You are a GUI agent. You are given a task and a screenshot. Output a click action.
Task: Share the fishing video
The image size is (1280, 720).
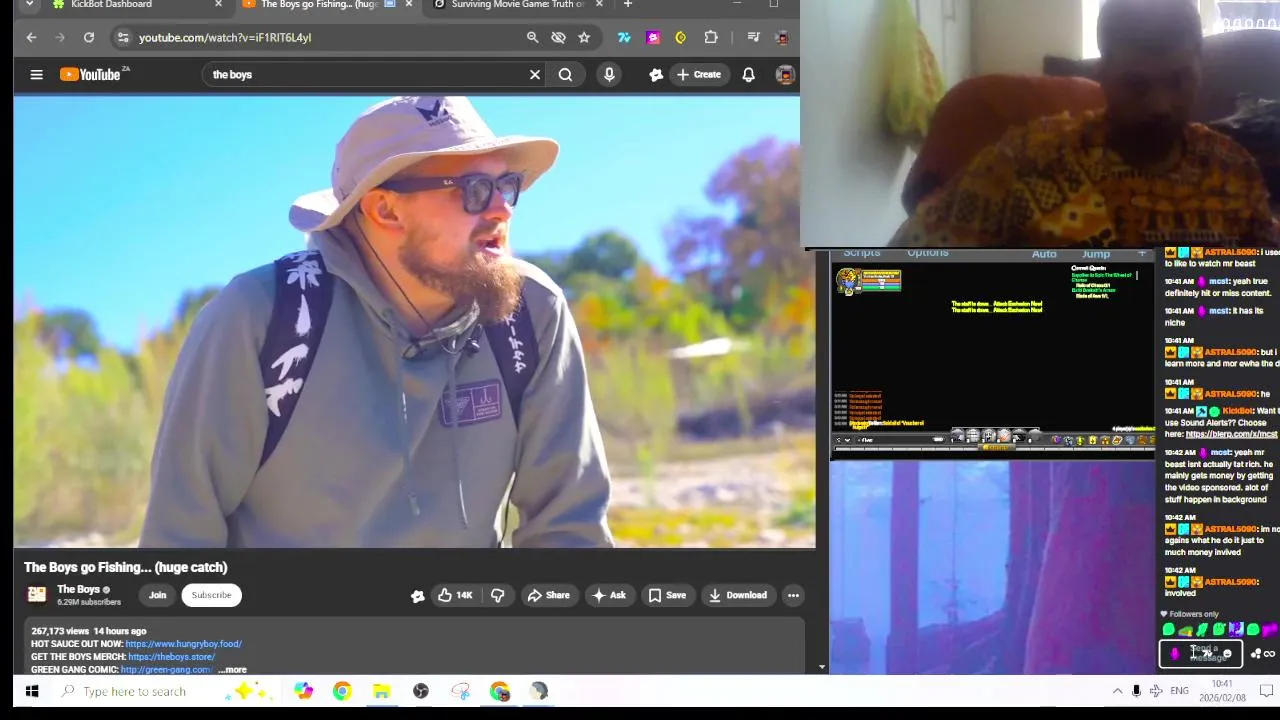click(548, 595)
